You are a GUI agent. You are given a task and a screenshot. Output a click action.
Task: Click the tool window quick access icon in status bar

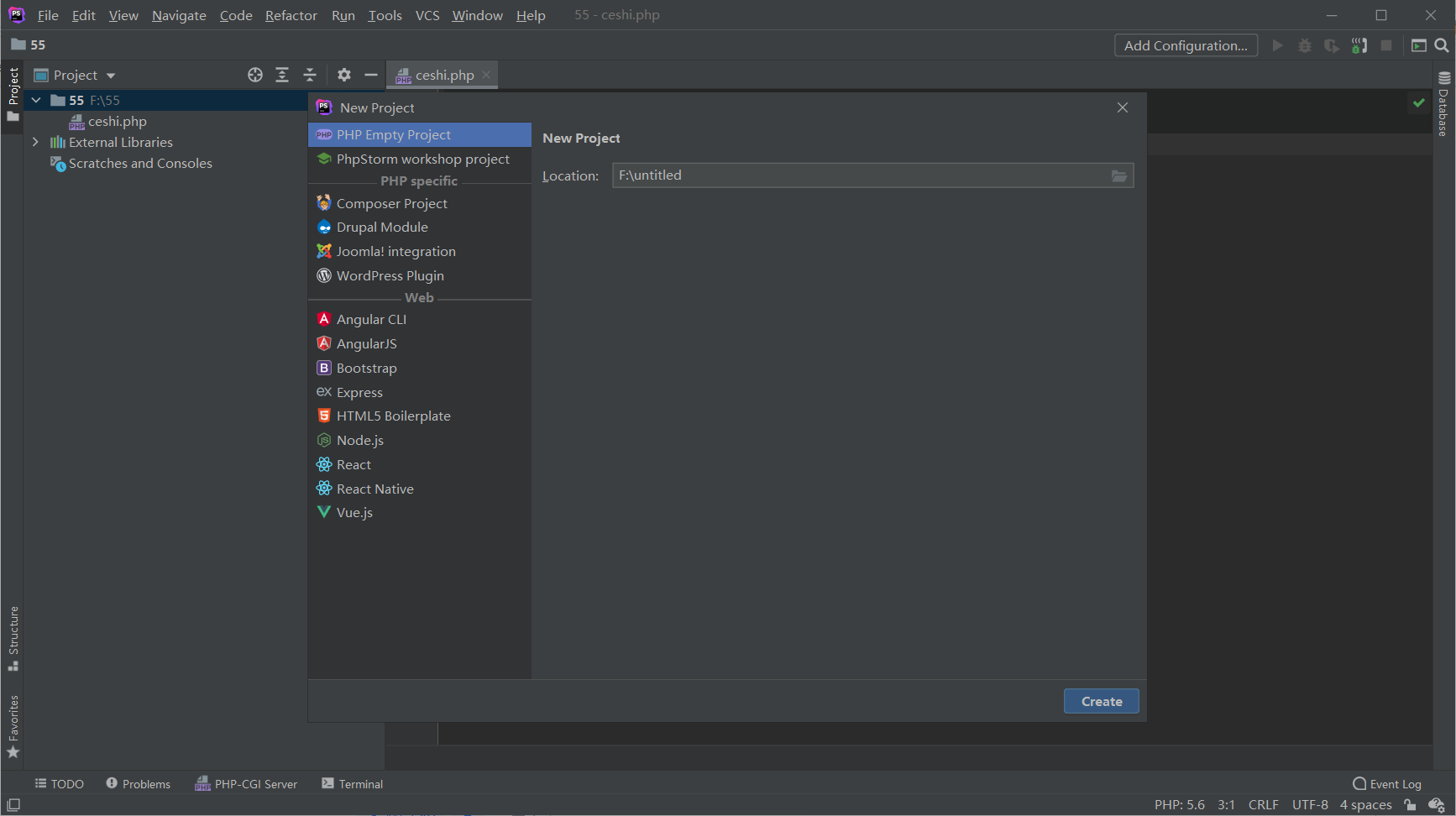13,805
